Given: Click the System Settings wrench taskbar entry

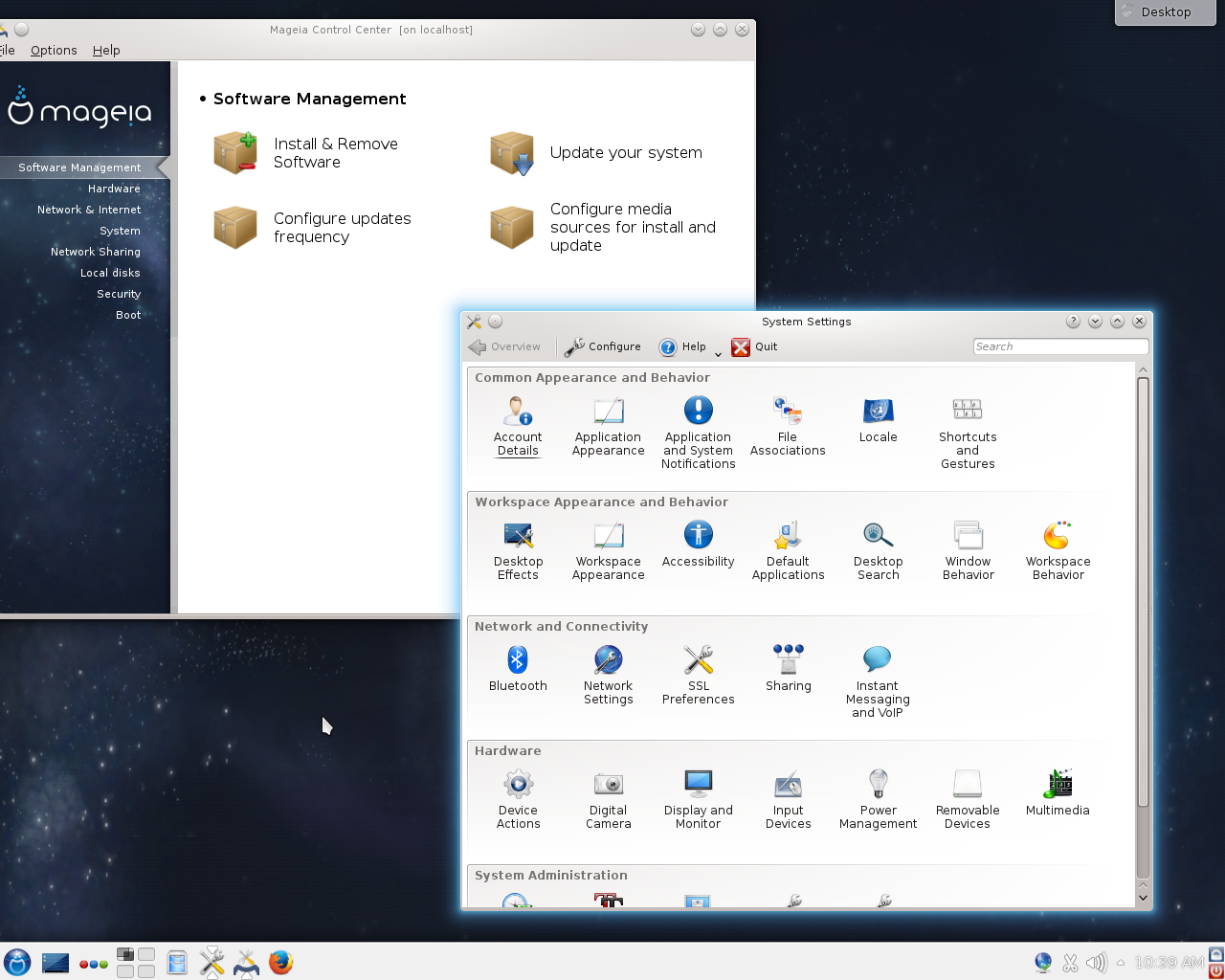Looking at the screenshot, I should [x=212, y=962].
